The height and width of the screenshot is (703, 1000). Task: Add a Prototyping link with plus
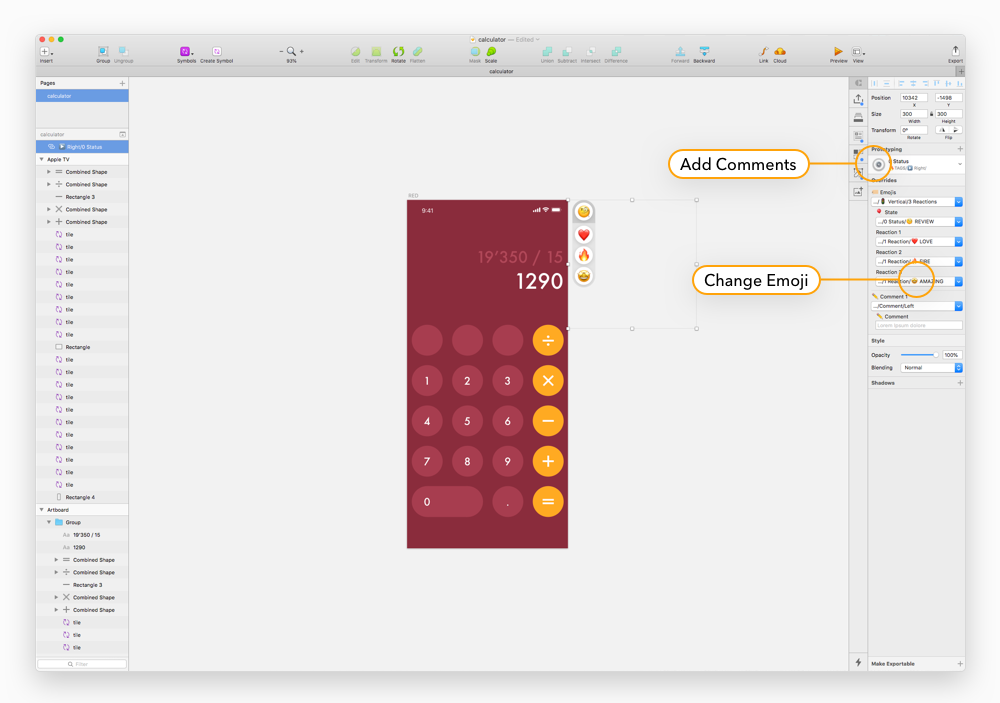960,149
